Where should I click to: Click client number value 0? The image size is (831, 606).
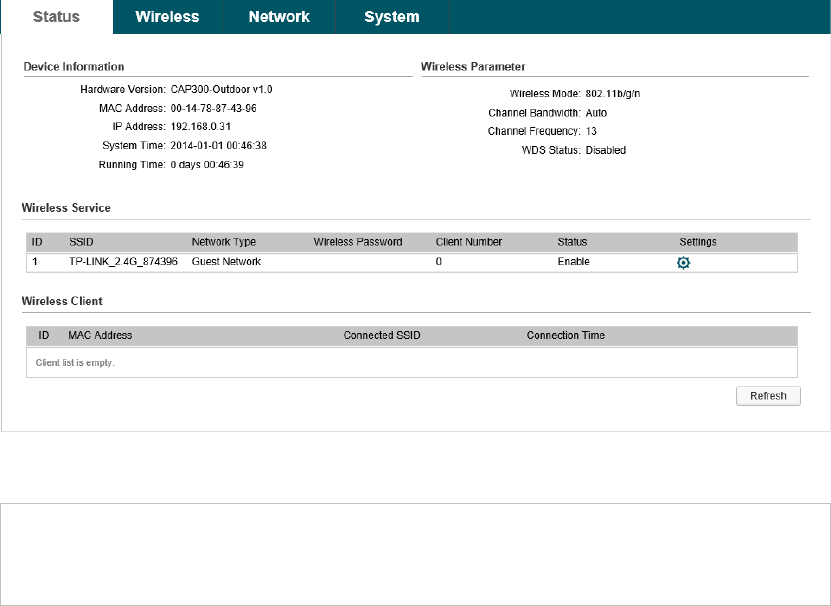438,261
